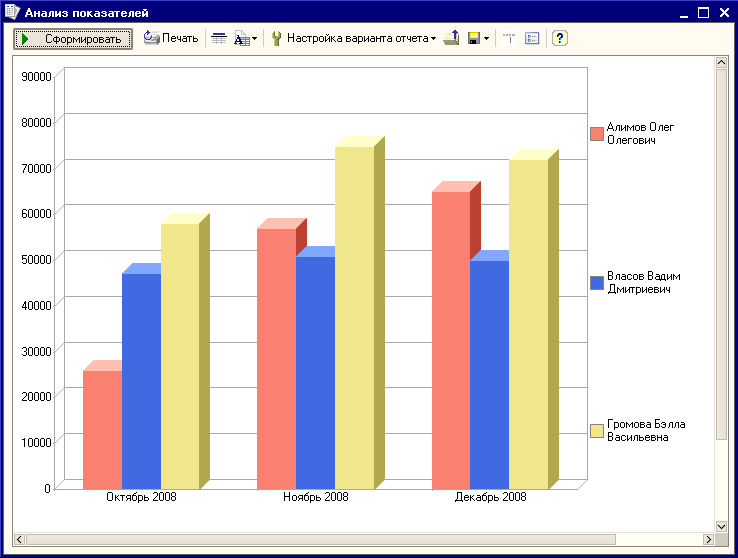Click the horizontal scrollbar right arrow
Image resolution: width=738 pixels, height=558 pixels.
pos(708,539)
